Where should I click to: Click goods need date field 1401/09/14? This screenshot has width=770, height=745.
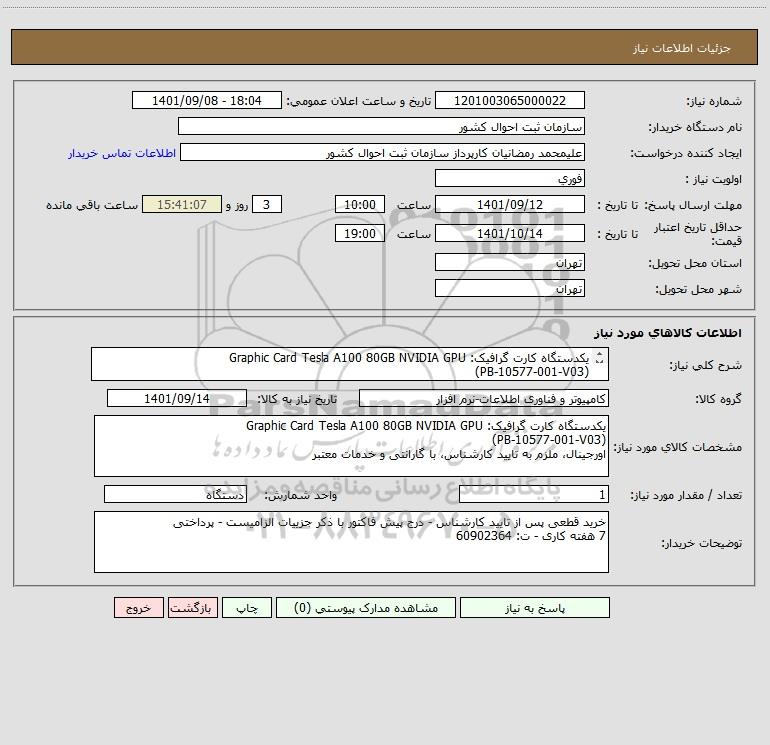coord(177,398)
